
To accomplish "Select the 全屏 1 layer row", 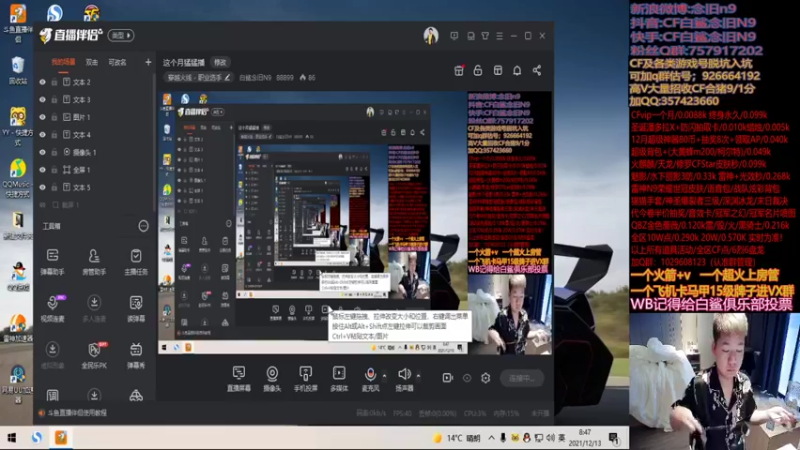I will click(x=94, y=170).
